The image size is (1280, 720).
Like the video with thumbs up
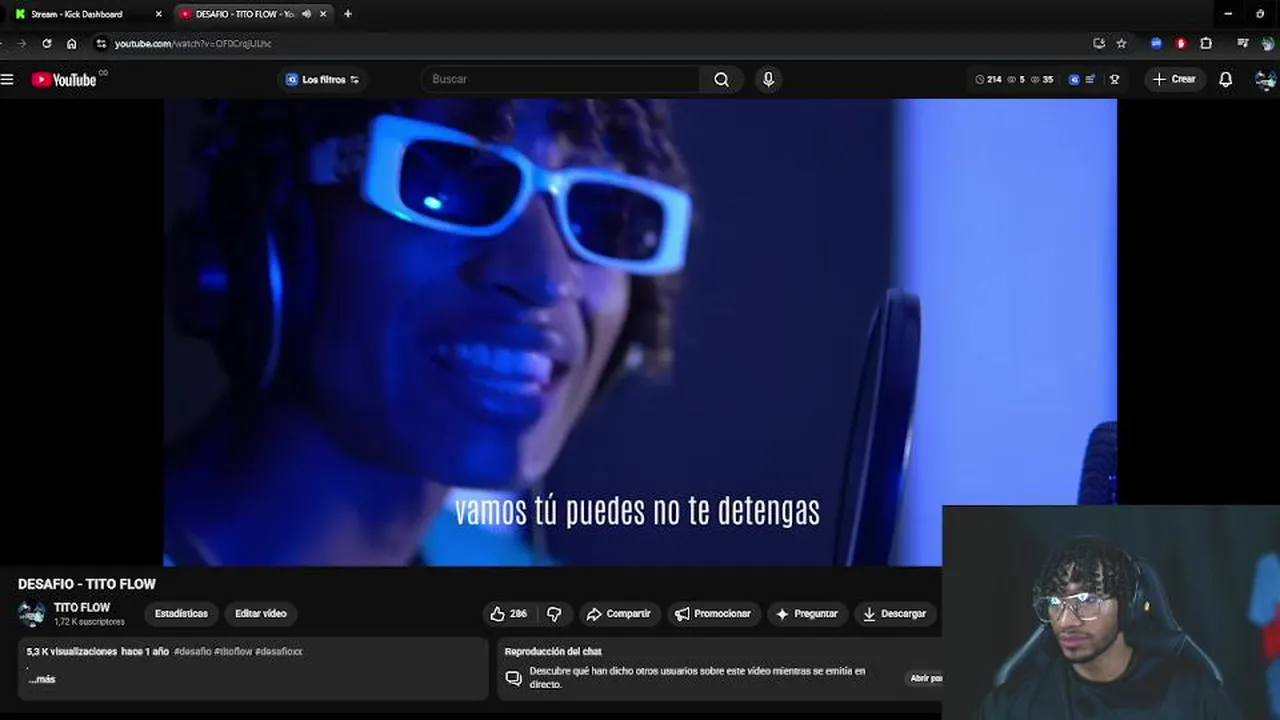tap(508, 614)
